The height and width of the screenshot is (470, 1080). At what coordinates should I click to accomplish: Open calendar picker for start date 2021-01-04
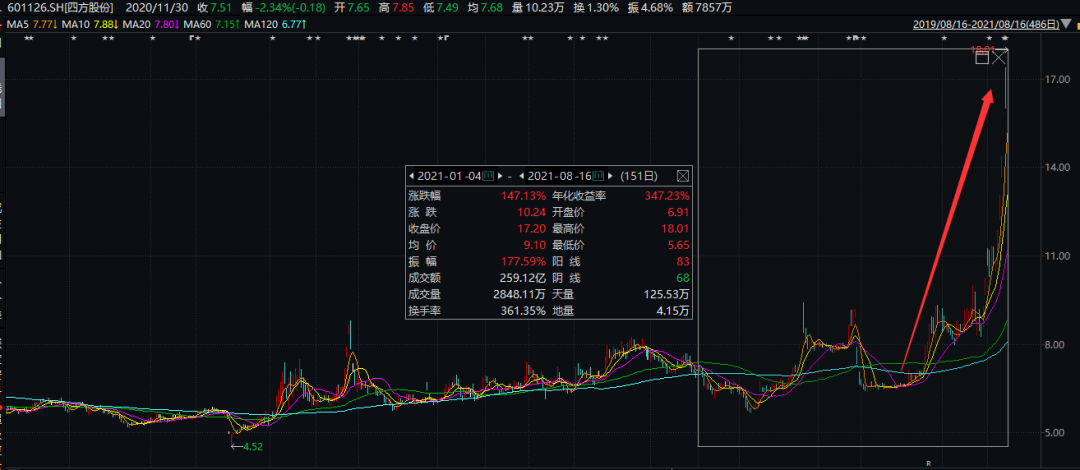coord(489,176)
